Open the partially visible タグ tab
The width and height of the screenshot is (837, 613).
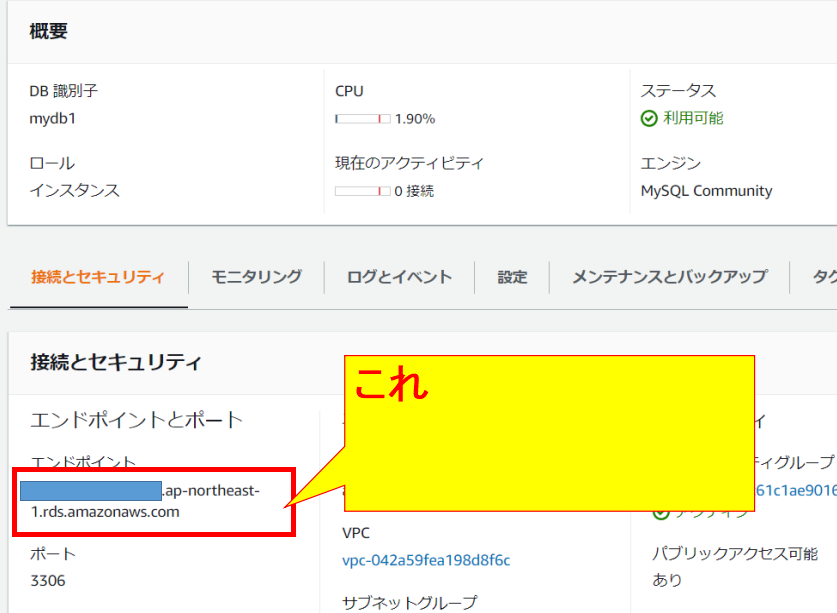(824, 277)
